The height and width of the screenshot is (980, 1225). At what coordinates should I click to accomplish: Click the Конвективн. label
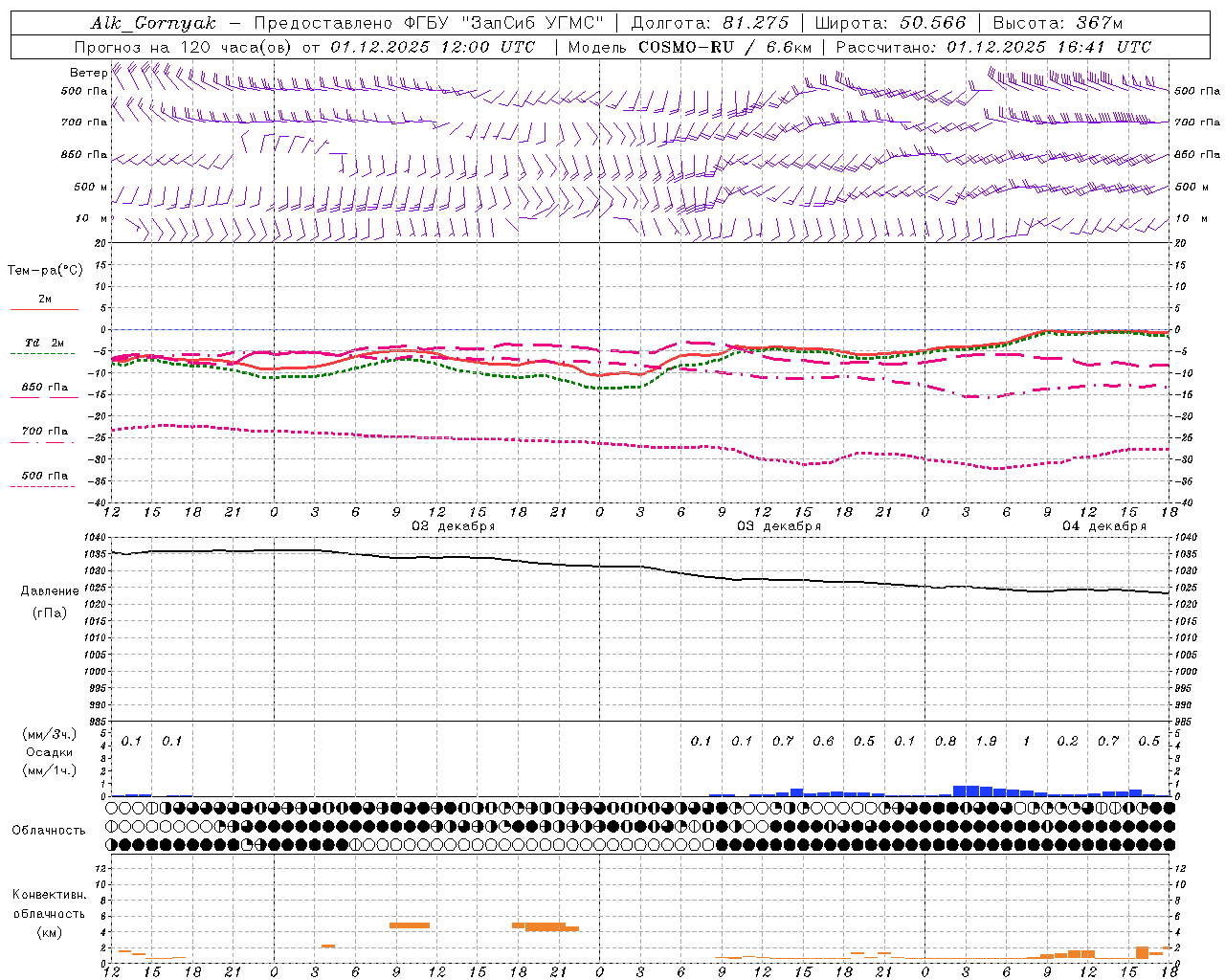(x=49, y=895)
